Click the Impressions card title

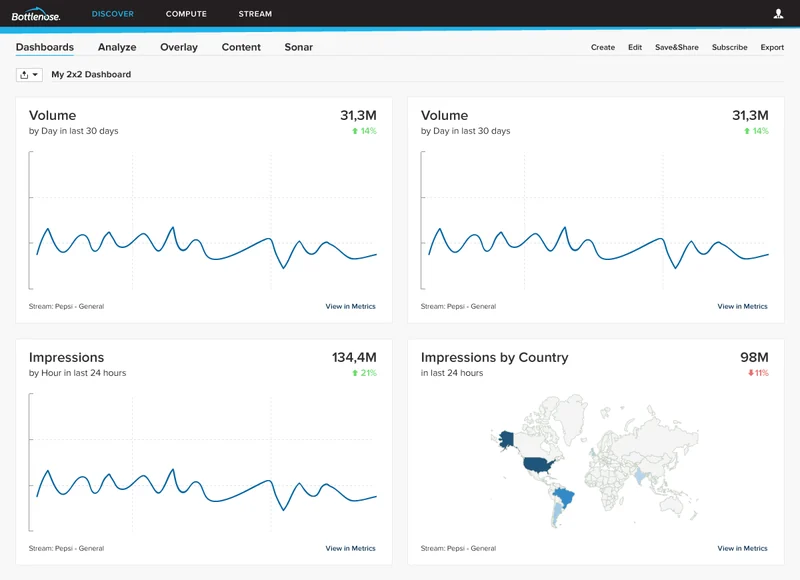click(66, 358)
